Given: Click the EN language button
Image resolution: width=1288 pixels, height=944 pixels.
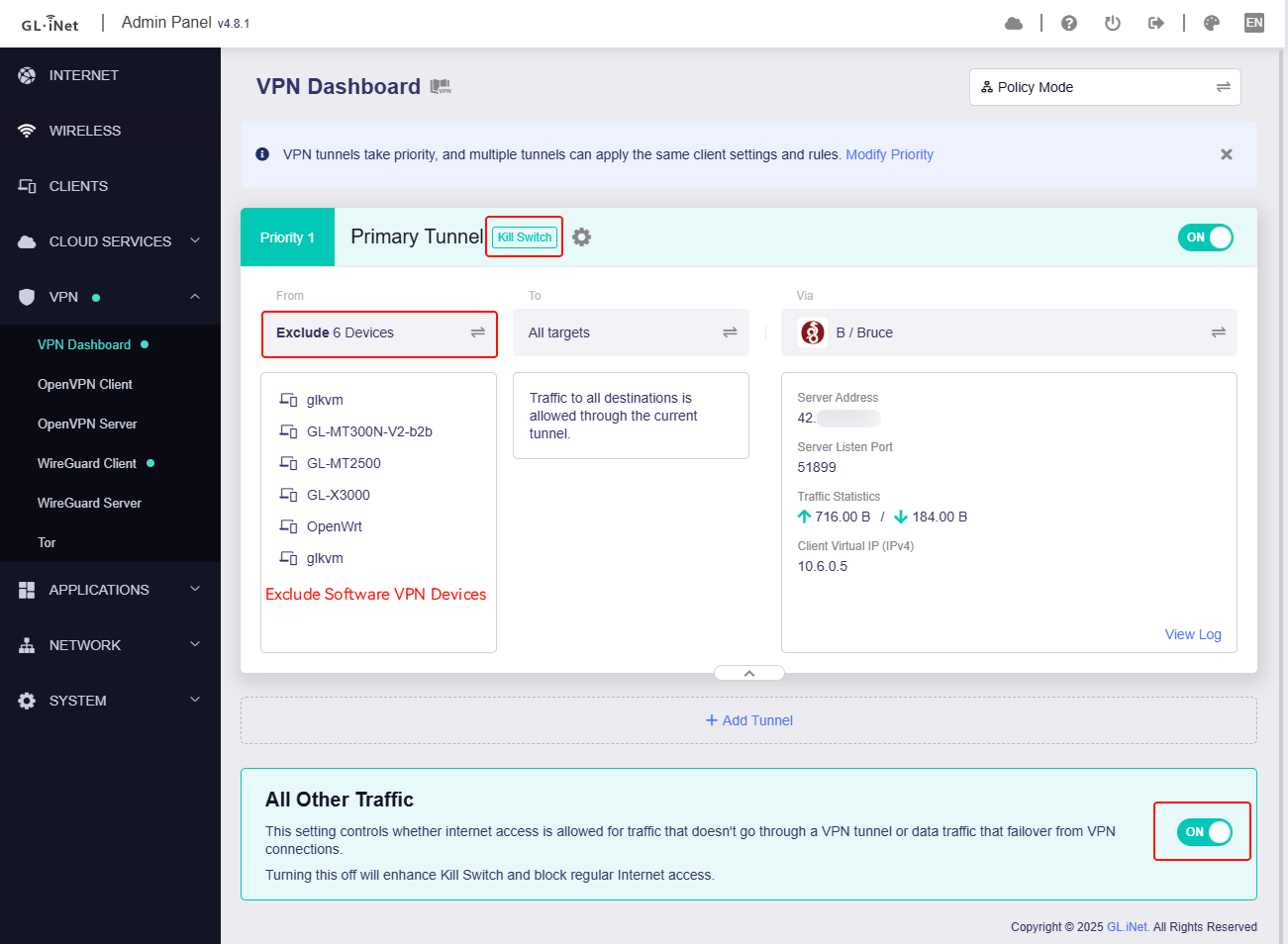Looking at the screenshot, I should [1253, 23].
